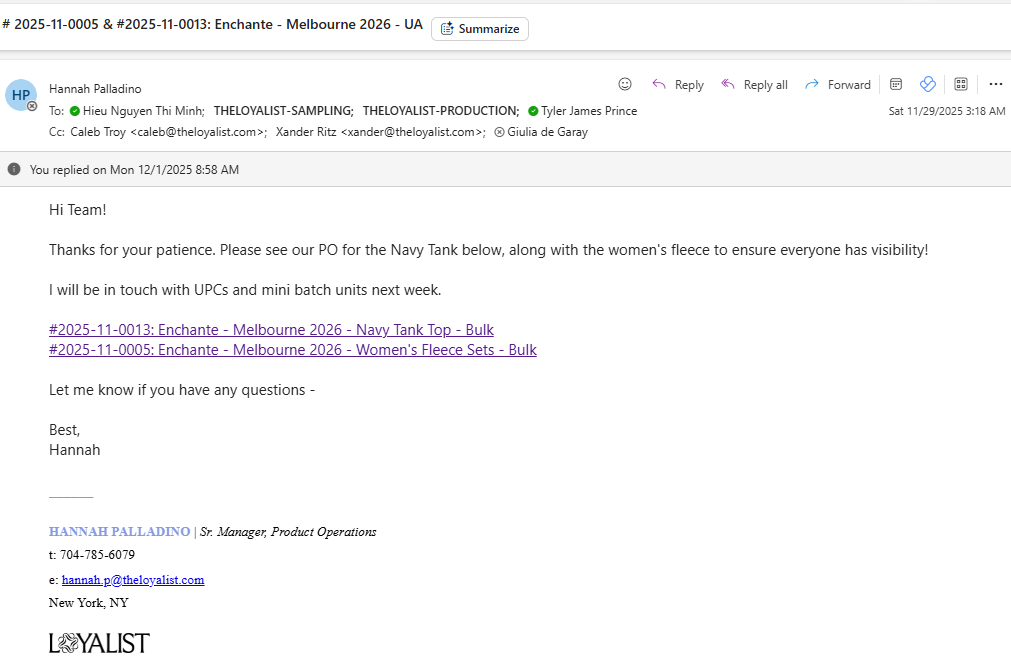Screen dimensions: 1011x661
Task: Click Cc recipient Giulia de Garay
Action: [546, 132]
